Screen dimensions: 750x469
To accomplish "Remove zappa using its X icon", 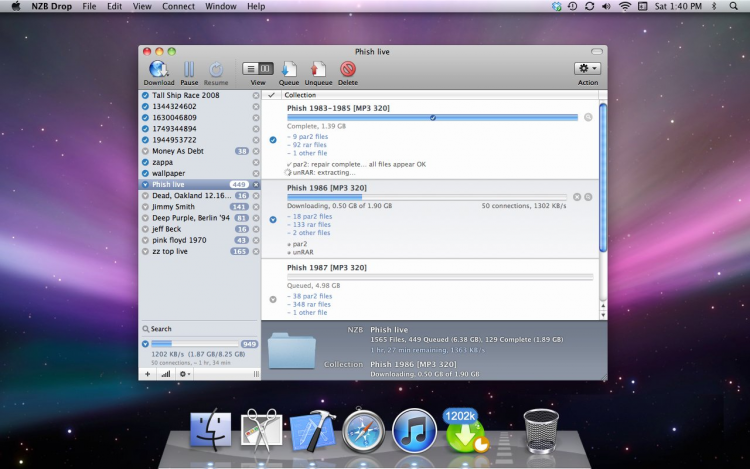I will tap(256, 162).
